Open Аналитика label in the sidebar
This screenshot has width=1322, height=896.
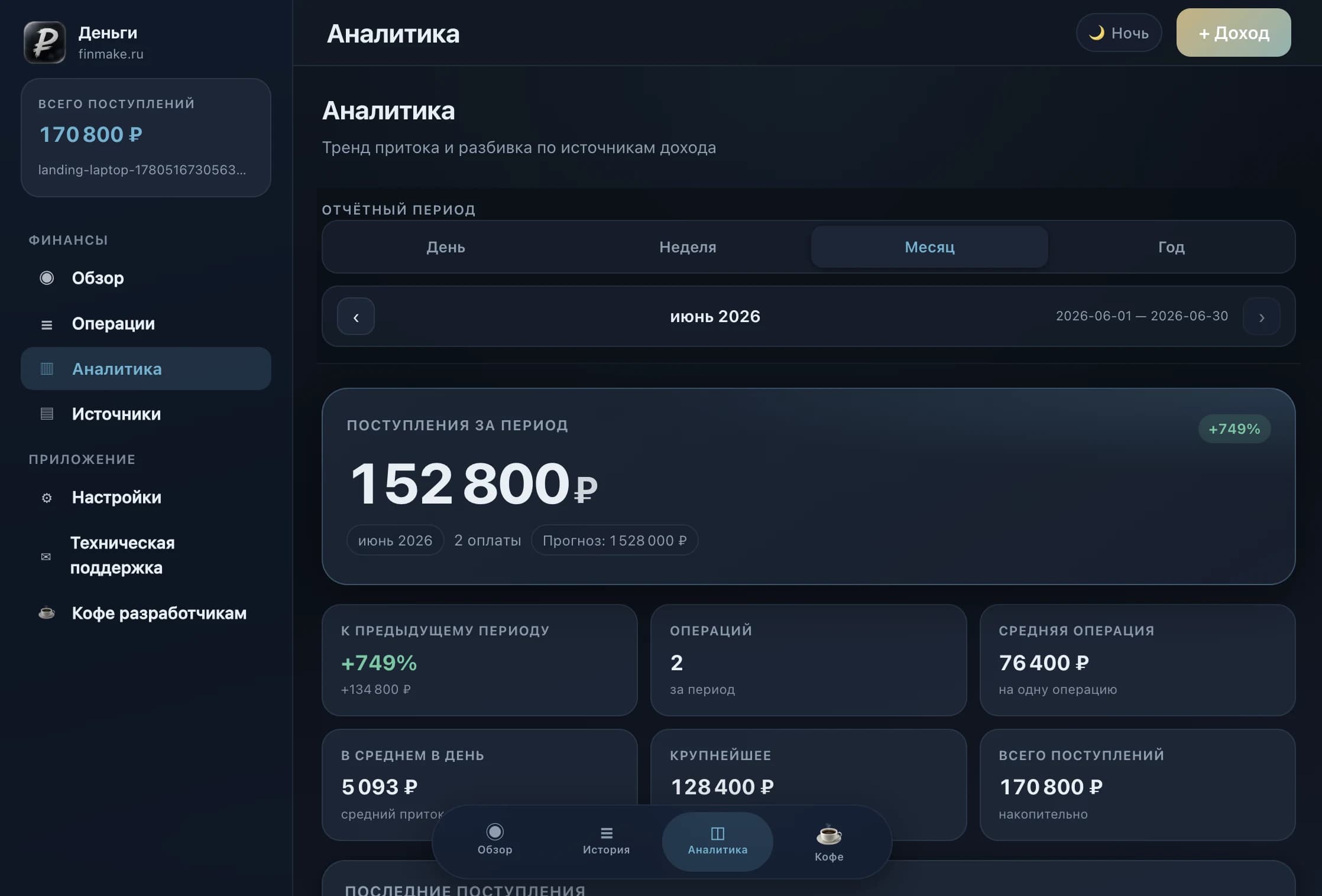117,369
